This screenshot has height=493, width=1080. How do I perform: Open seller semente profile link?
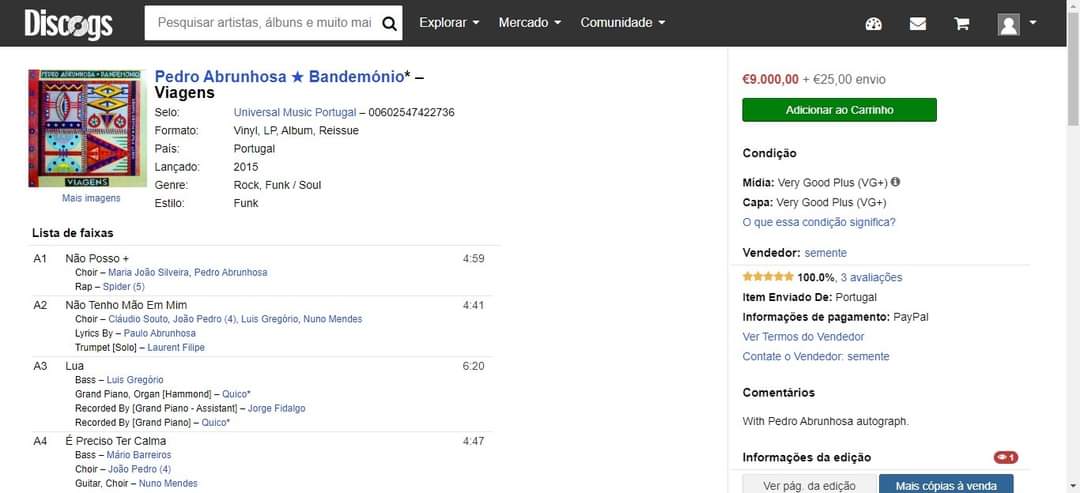pos(826,253)
